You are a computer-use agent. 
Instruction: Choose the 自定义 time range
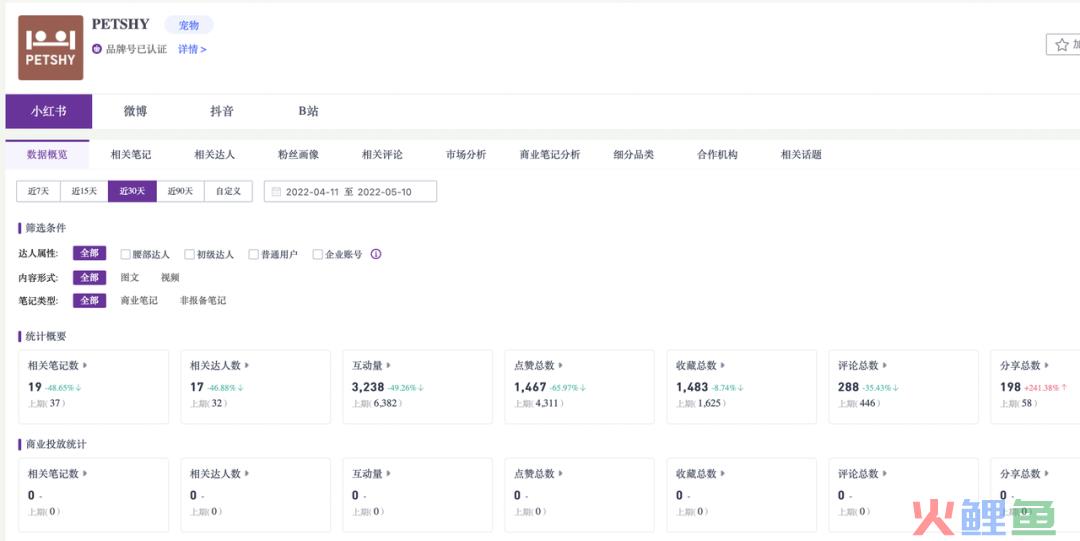coord(229,192)
